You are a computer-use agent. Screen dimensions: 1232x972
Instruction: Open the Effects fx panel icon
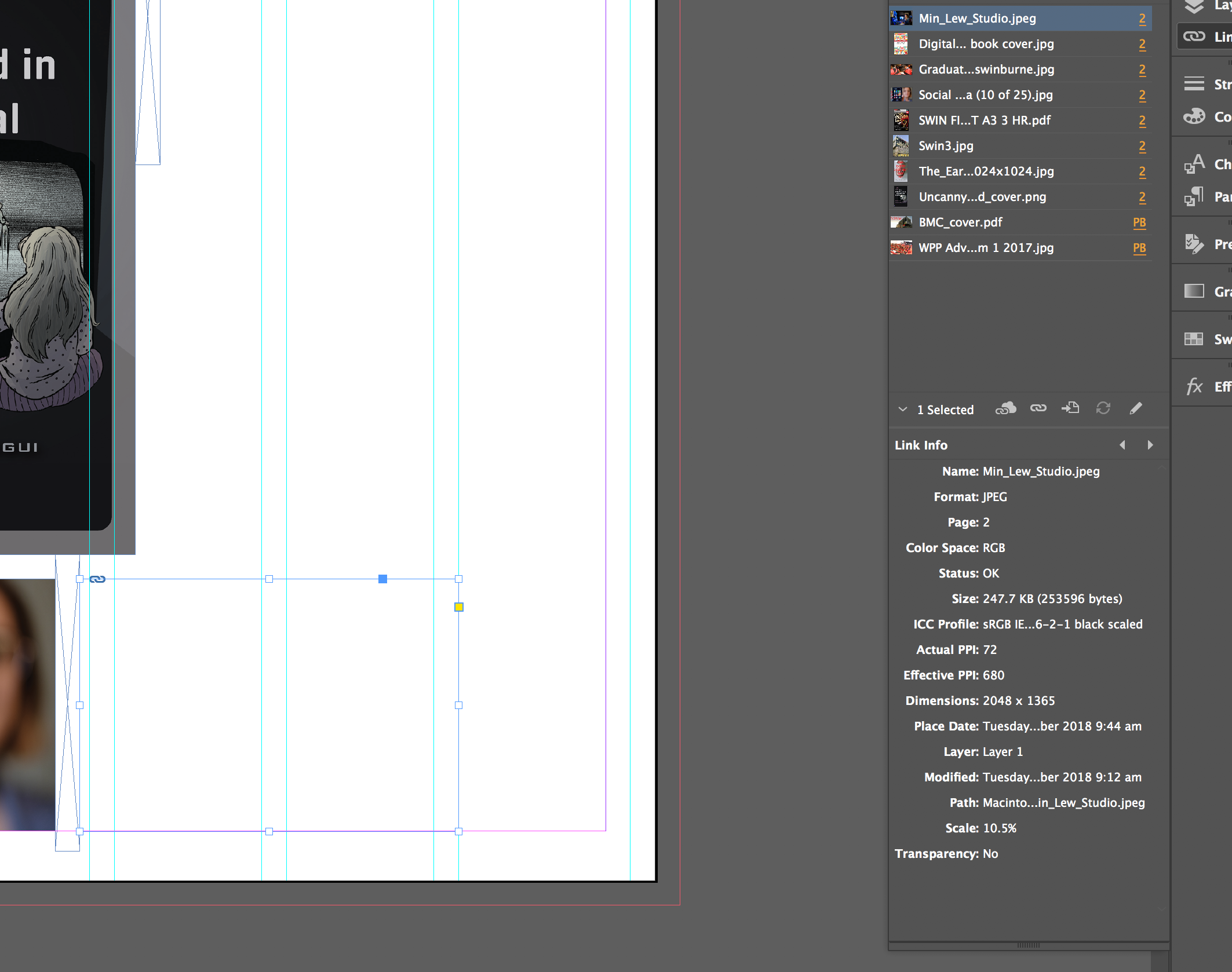point(1194,386)
